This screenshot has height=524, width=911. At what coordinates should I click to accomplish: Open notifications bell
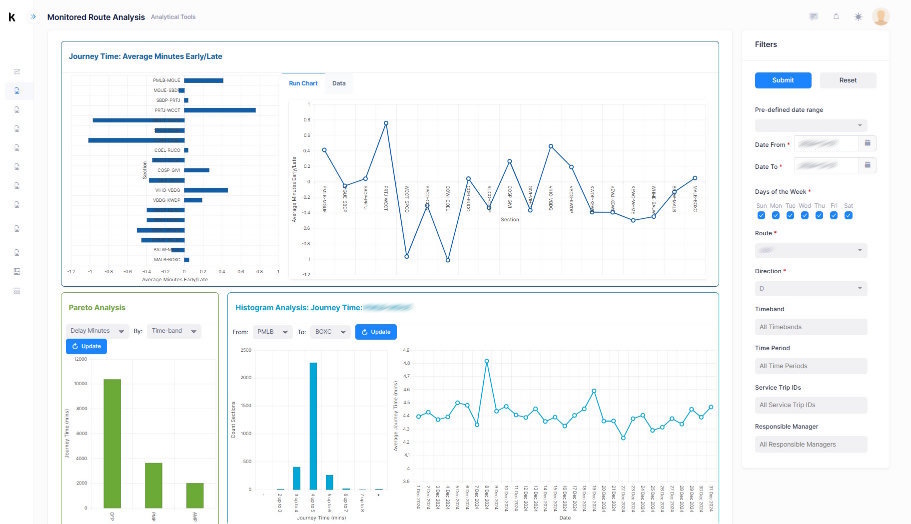[x=836, y=16]
